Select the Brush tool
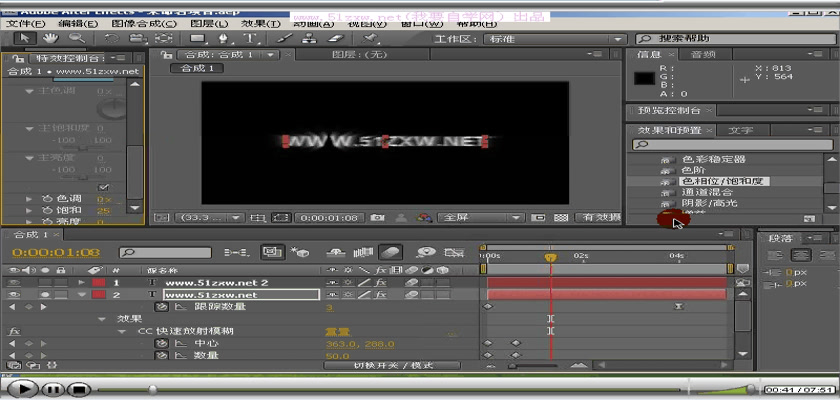Viewport: 840px width, 400px height. pos(285,39)
